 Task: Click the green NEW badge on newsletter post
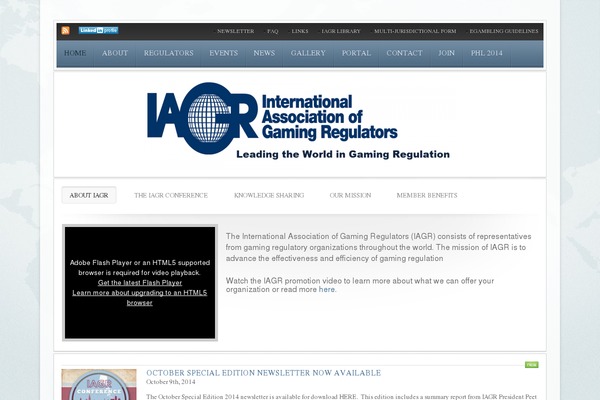[x=532, y=365]
